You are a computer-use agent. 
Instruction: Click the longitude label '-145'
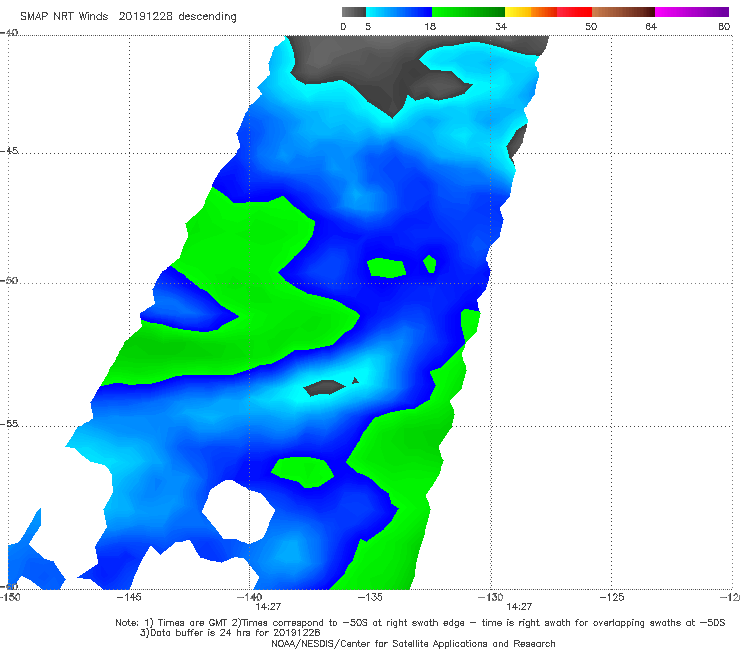(129, 597)
